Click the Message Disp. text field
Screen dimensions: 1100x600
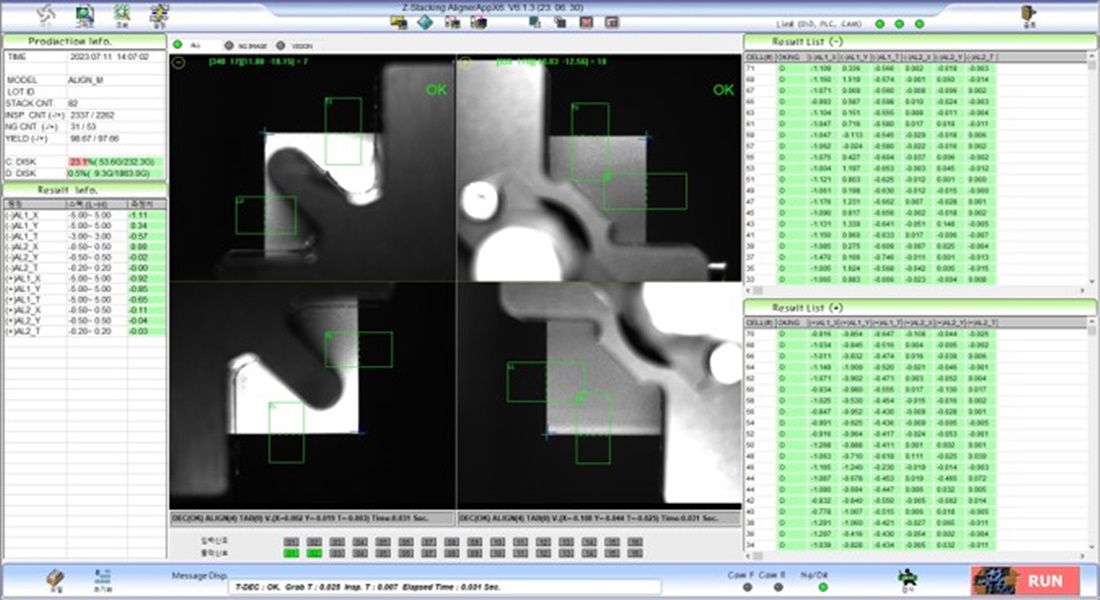pyautogui.click(x=445, y=587)
